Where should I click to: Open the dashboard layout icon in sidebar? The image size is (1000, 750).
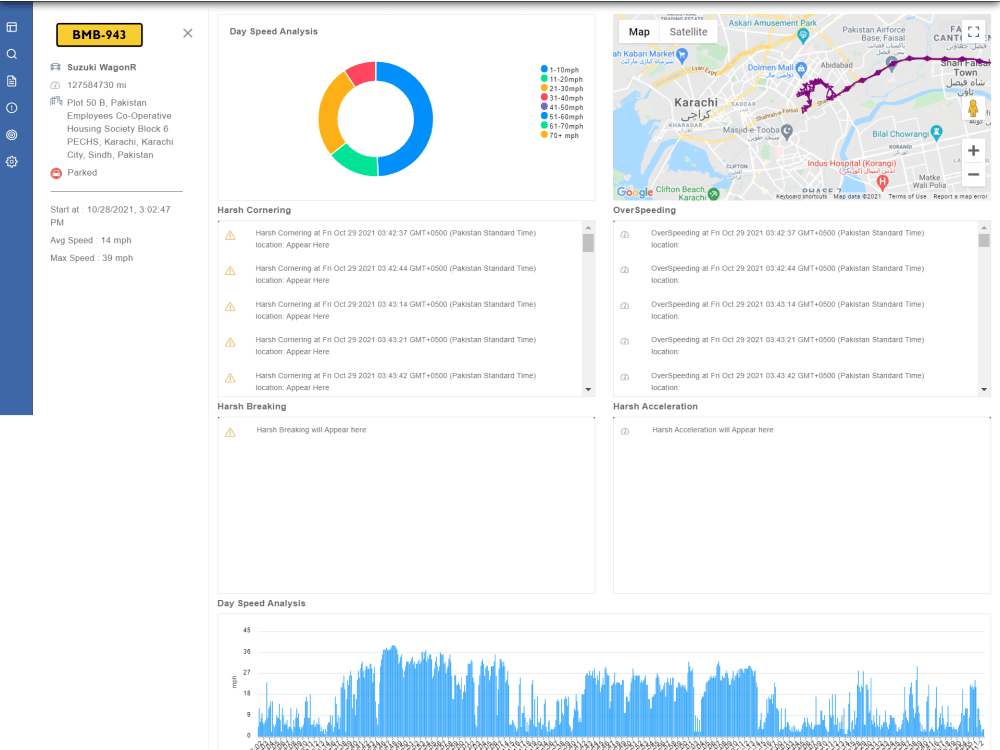coord(11,27)
